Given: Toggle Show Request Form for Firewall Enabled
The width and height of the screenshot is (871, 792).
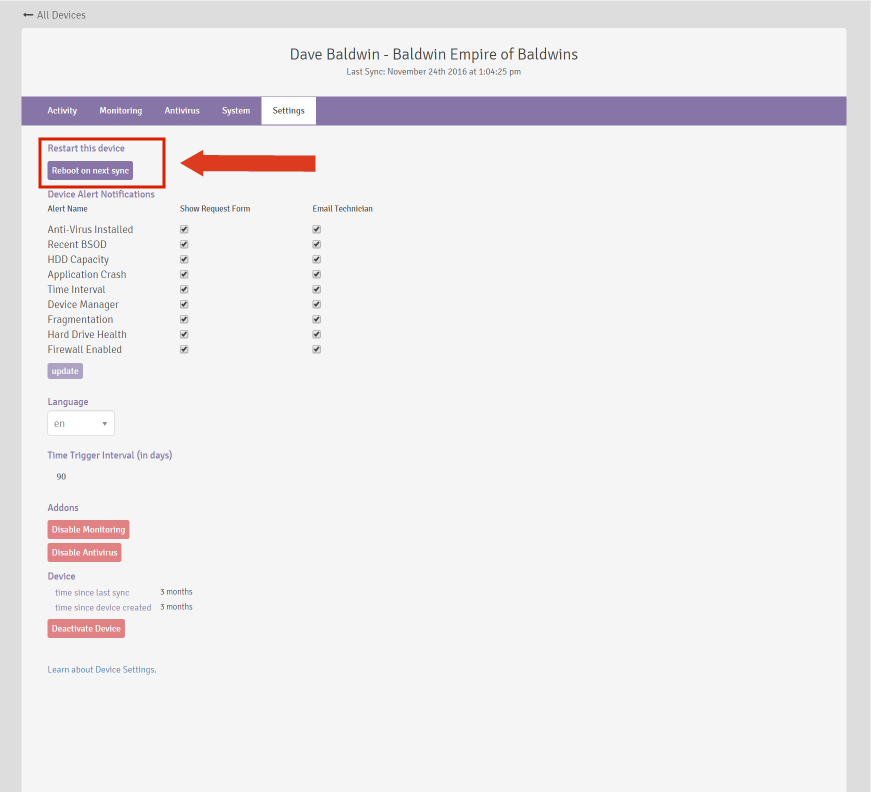Looking at the screenshot, I should click(184, 349).
